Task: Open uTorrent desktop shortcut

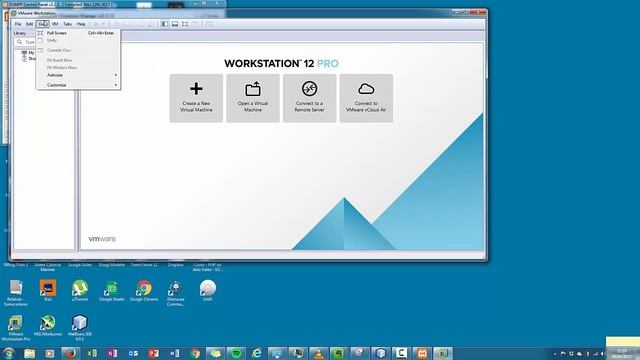Action: tap(80, 291)
